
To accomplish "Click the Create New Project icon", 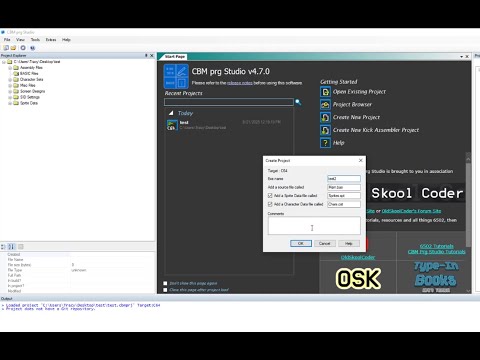I will pos(325,117).
